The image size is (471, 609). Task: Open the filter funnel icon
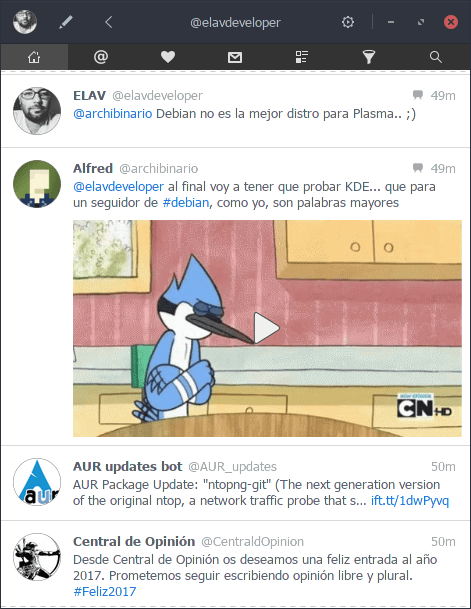368,57
